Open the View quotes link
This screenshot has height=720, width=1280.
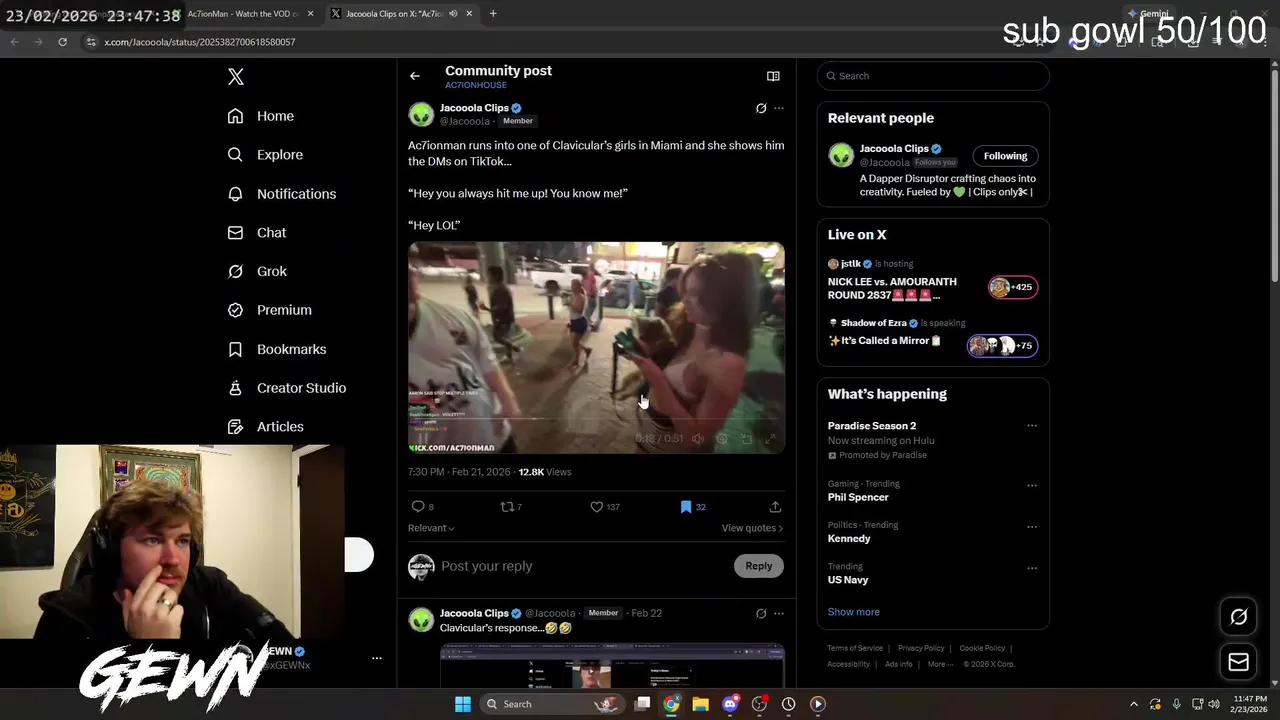pyautogui.click(x=752, y=528)
